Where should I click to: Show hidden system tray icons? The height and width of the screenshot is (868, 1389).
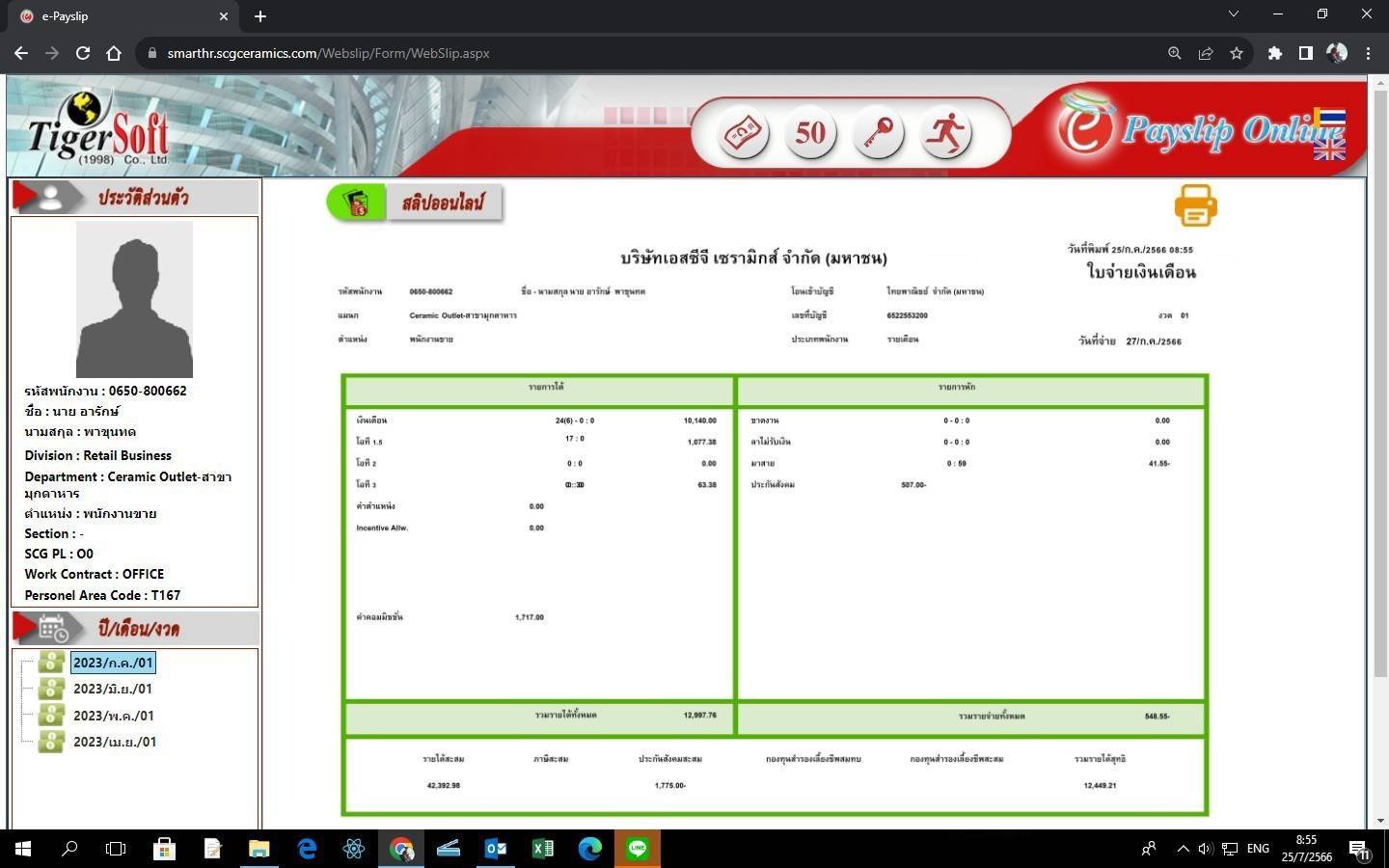point(1183,849)
